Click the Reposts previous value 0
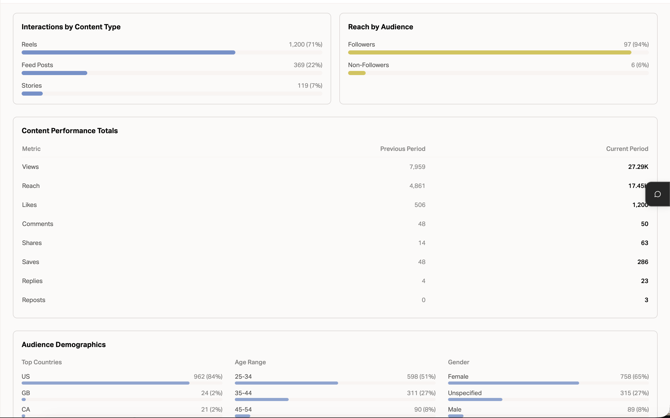670x418 pixels. click(x=423, y=300)
